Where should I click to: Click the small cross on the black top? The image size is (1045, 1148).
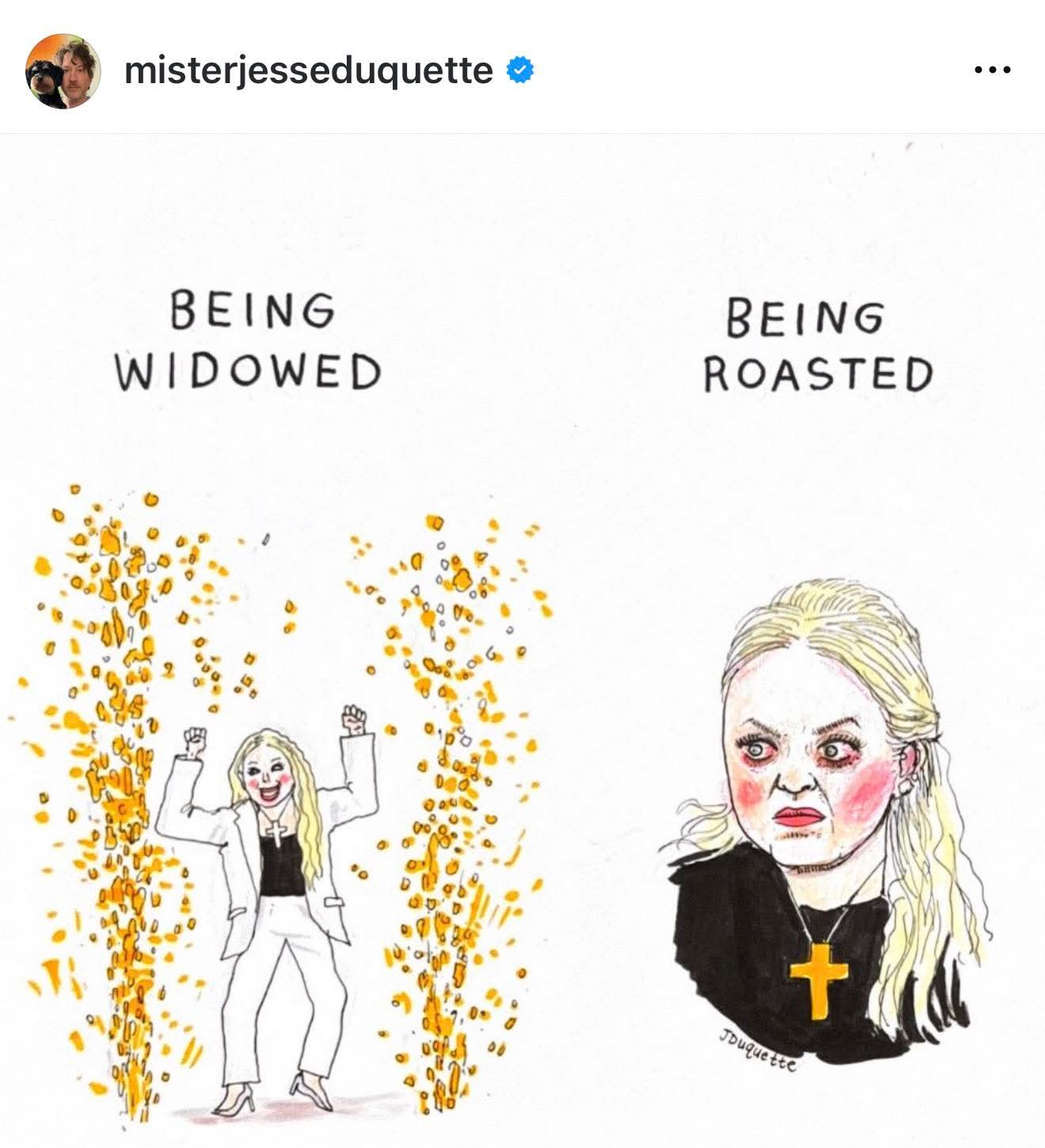point(275,832)
